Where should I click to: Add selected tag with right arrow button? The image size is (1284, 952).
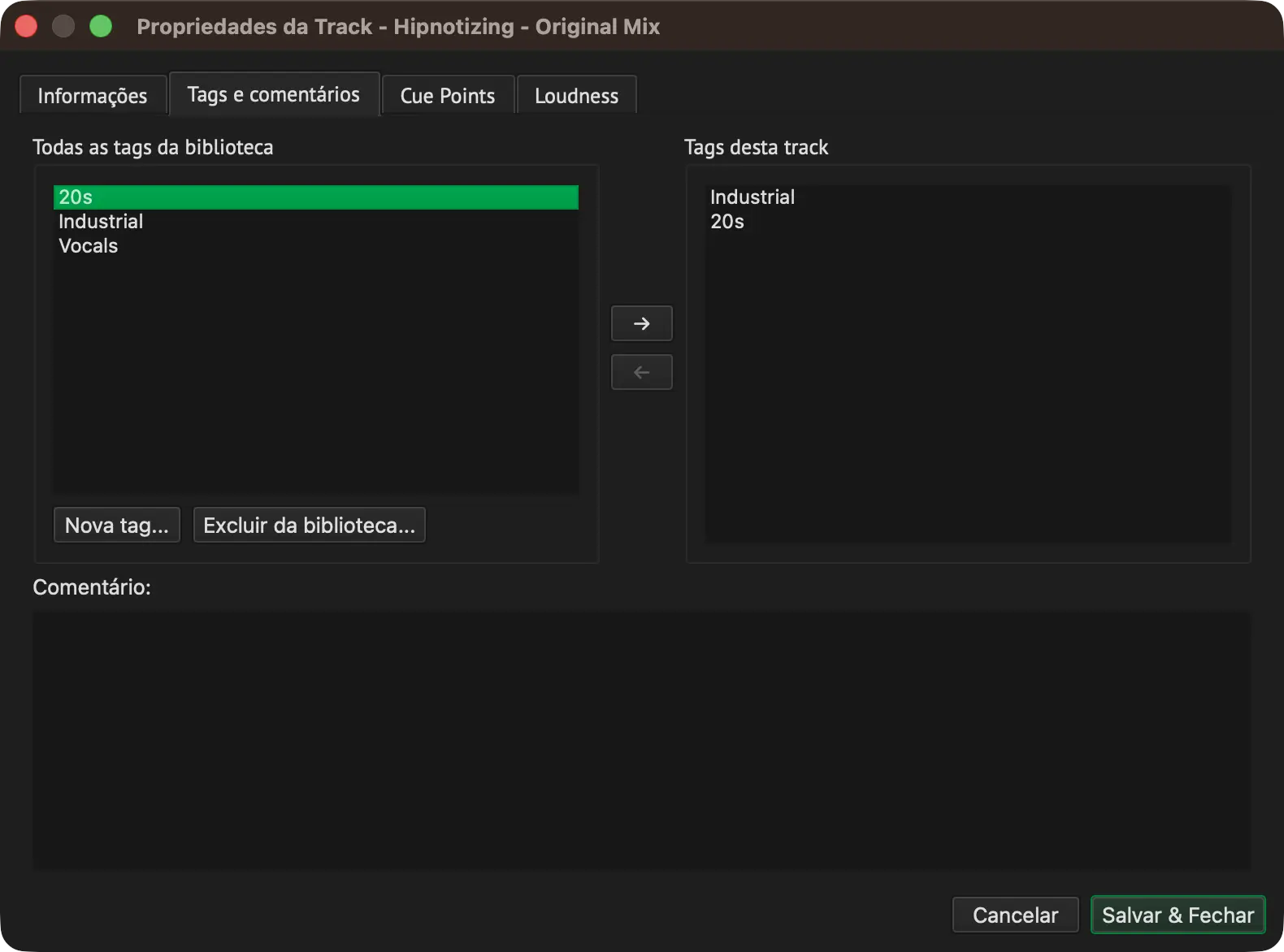click(641, 323)
